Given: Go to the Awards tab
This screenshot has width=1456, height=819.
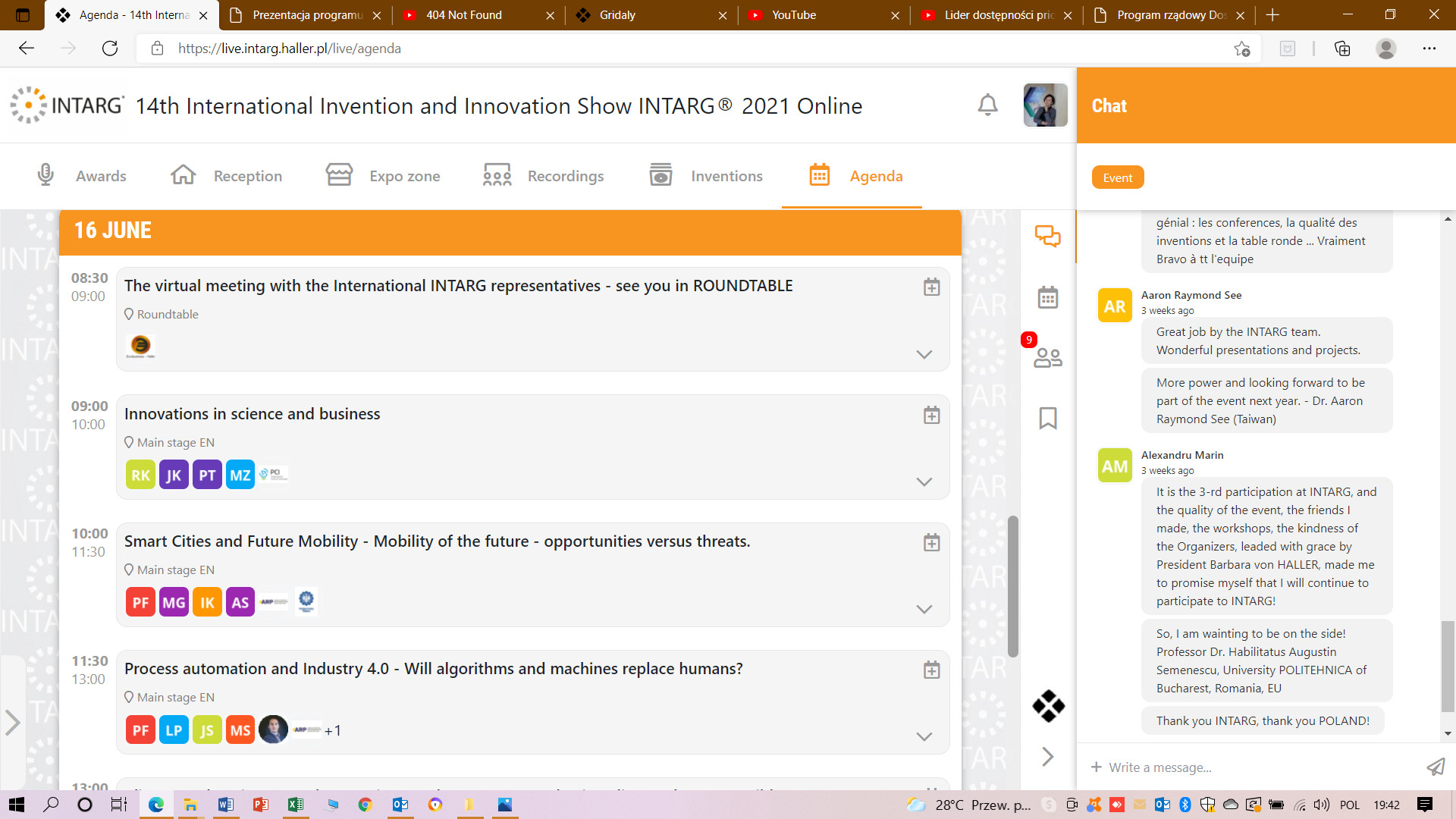Looking at the screenshot, I should [x=82, y=176].
